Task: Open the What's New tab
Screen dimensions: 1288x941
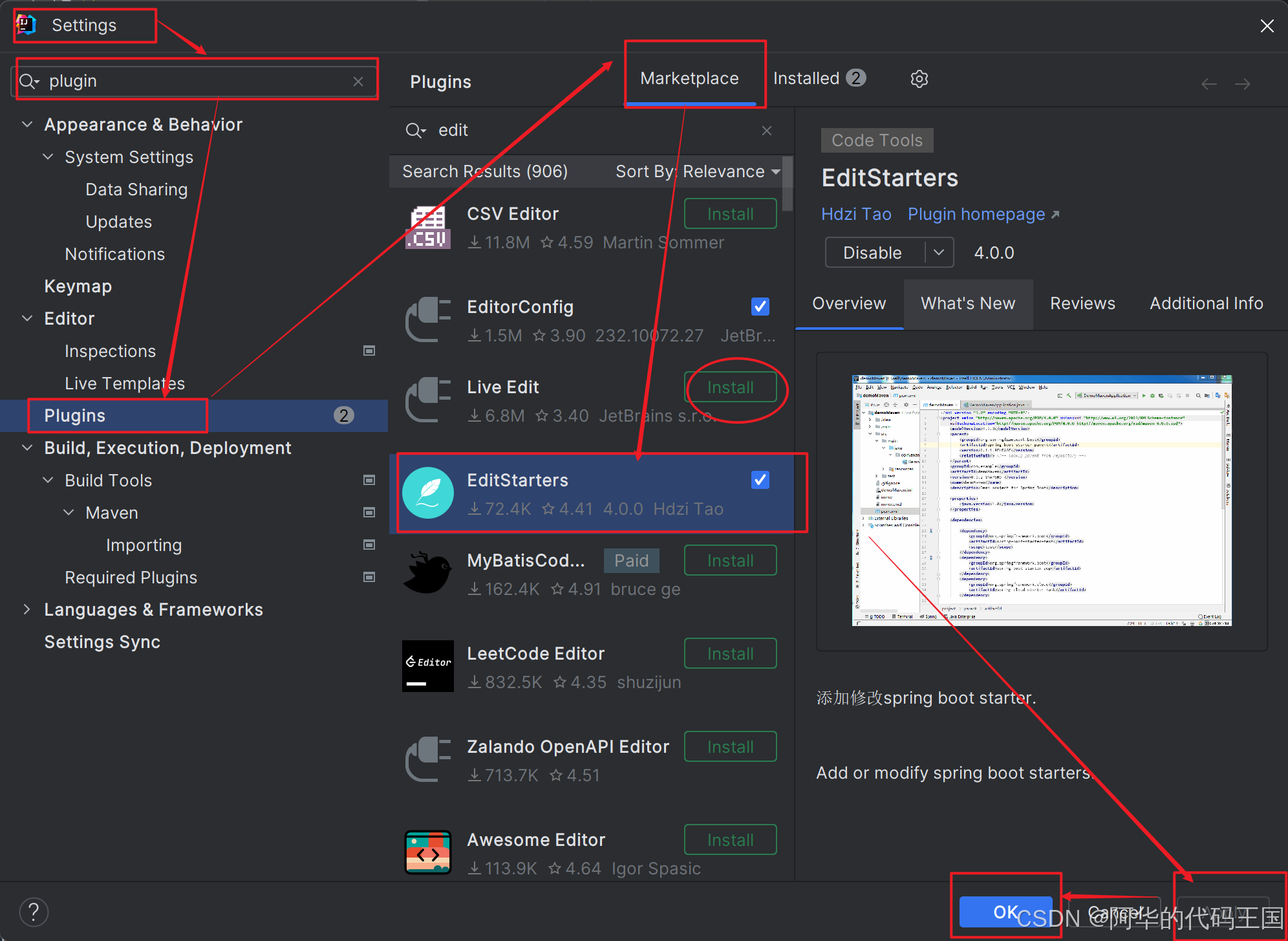Action: pos(968,303)
